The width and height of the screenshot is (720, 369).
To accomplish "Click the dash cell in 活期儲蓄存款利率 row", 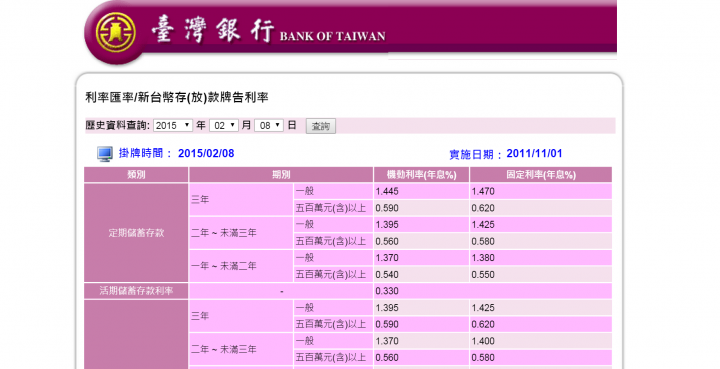I will tap(281, 291).
